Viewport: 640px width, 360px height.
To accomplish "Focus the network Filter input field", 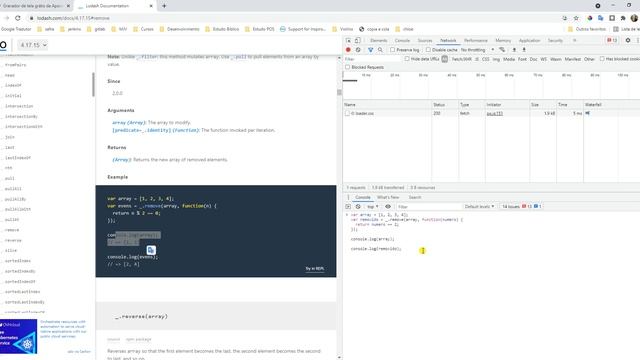I will [x=373, y=59].
